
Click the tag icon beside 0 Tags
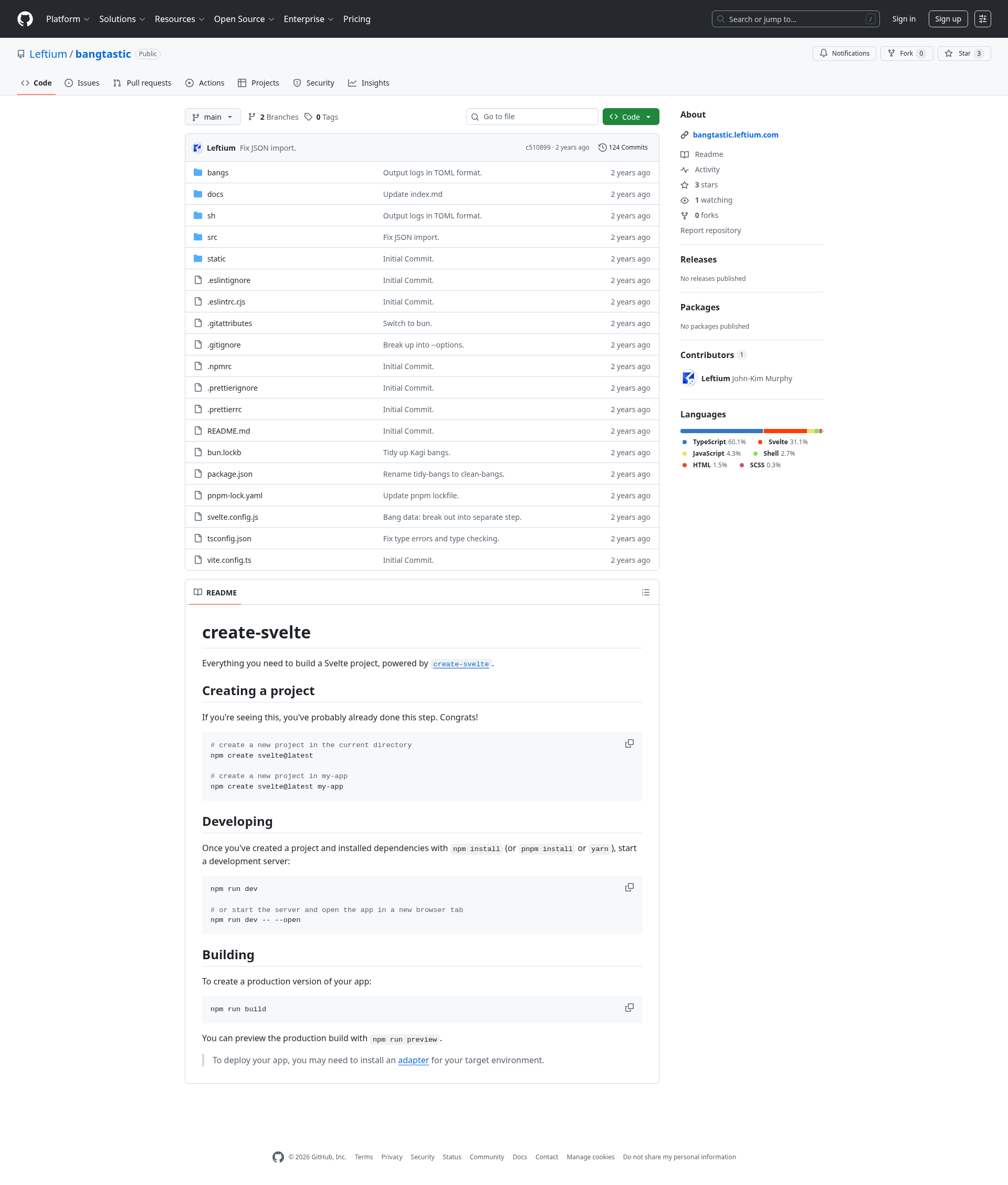[309, 117]
